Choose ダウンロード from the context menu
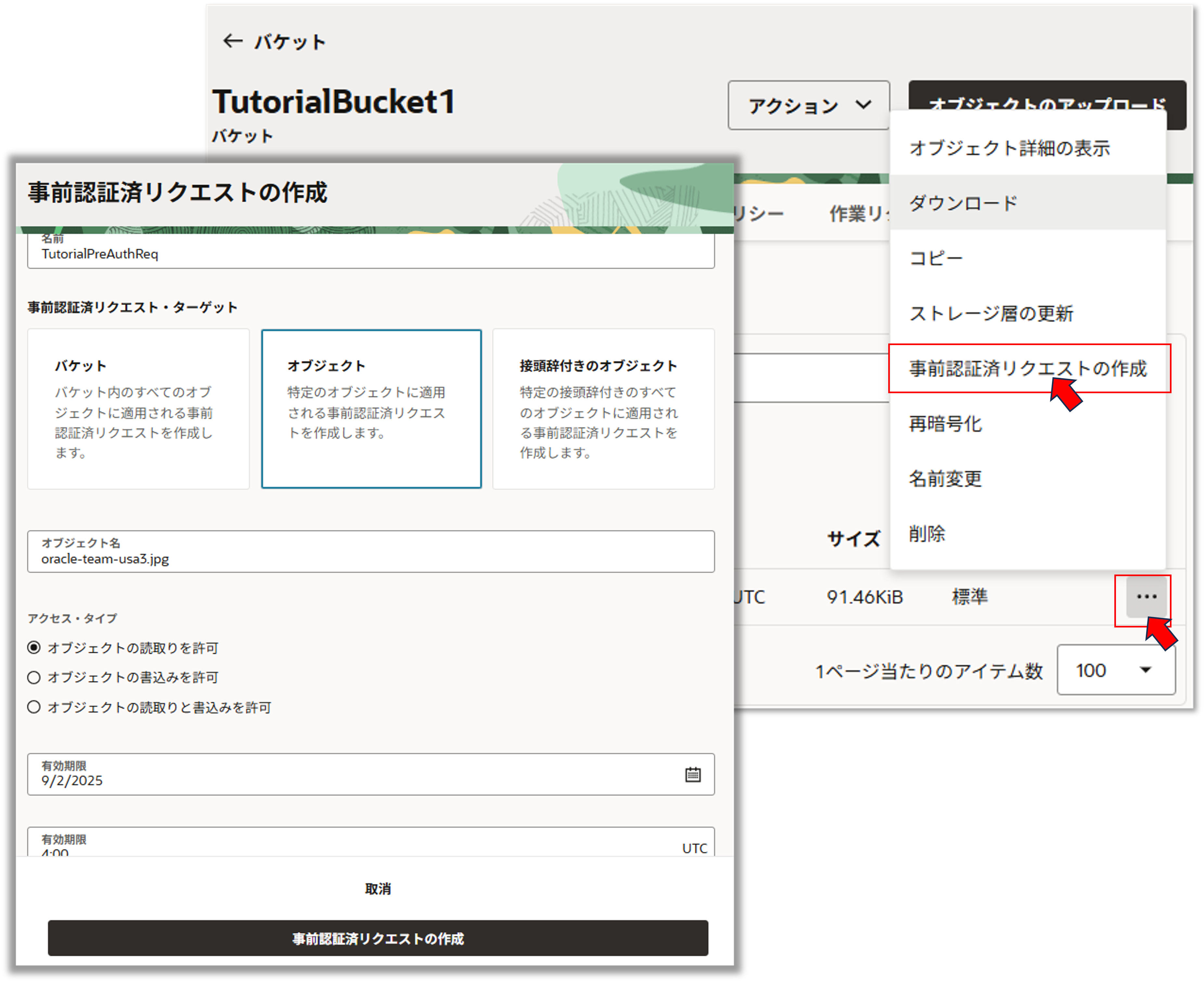The height and width of the screenshot is (982, 1204). pyautogui.click(x=963, y=202)
